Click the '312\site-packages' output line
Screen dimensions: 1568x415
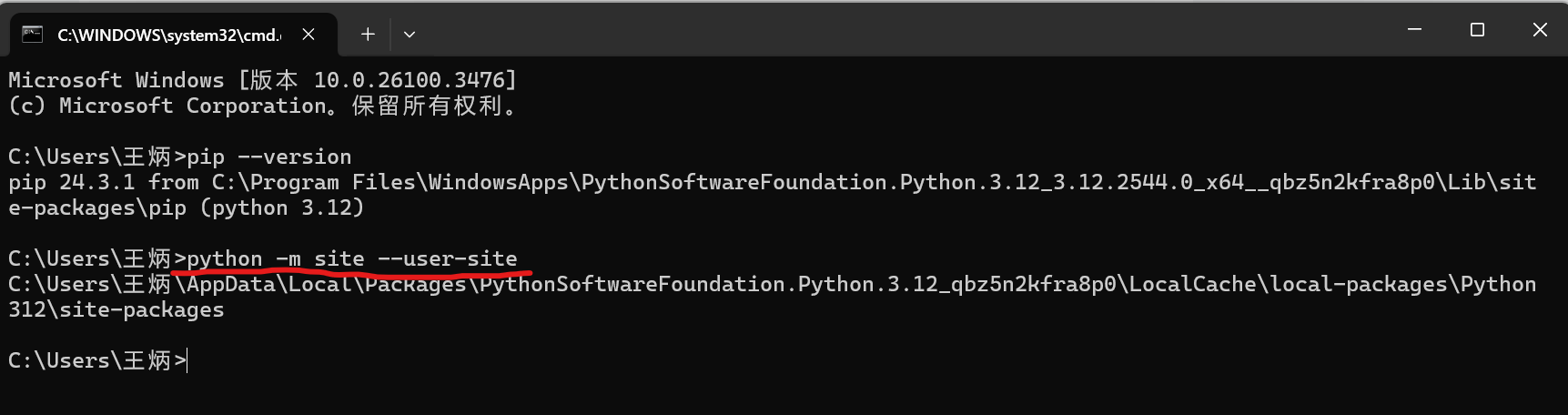[116, 309]
